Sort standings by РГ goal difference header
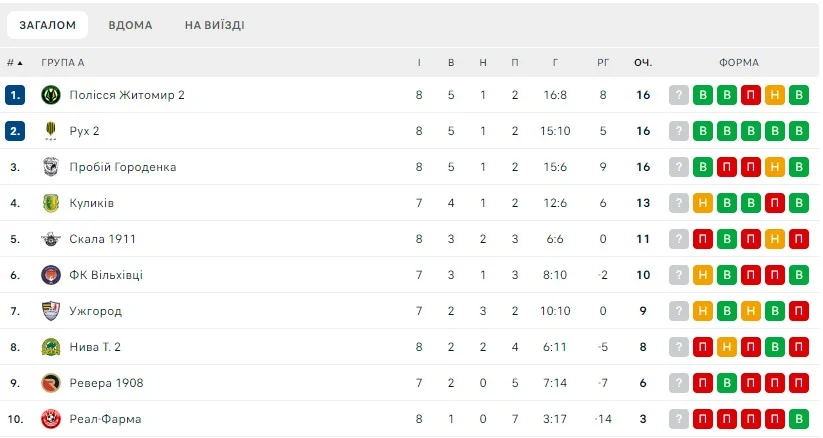Viewport: 823px width, 438px height. click(603, 63)
